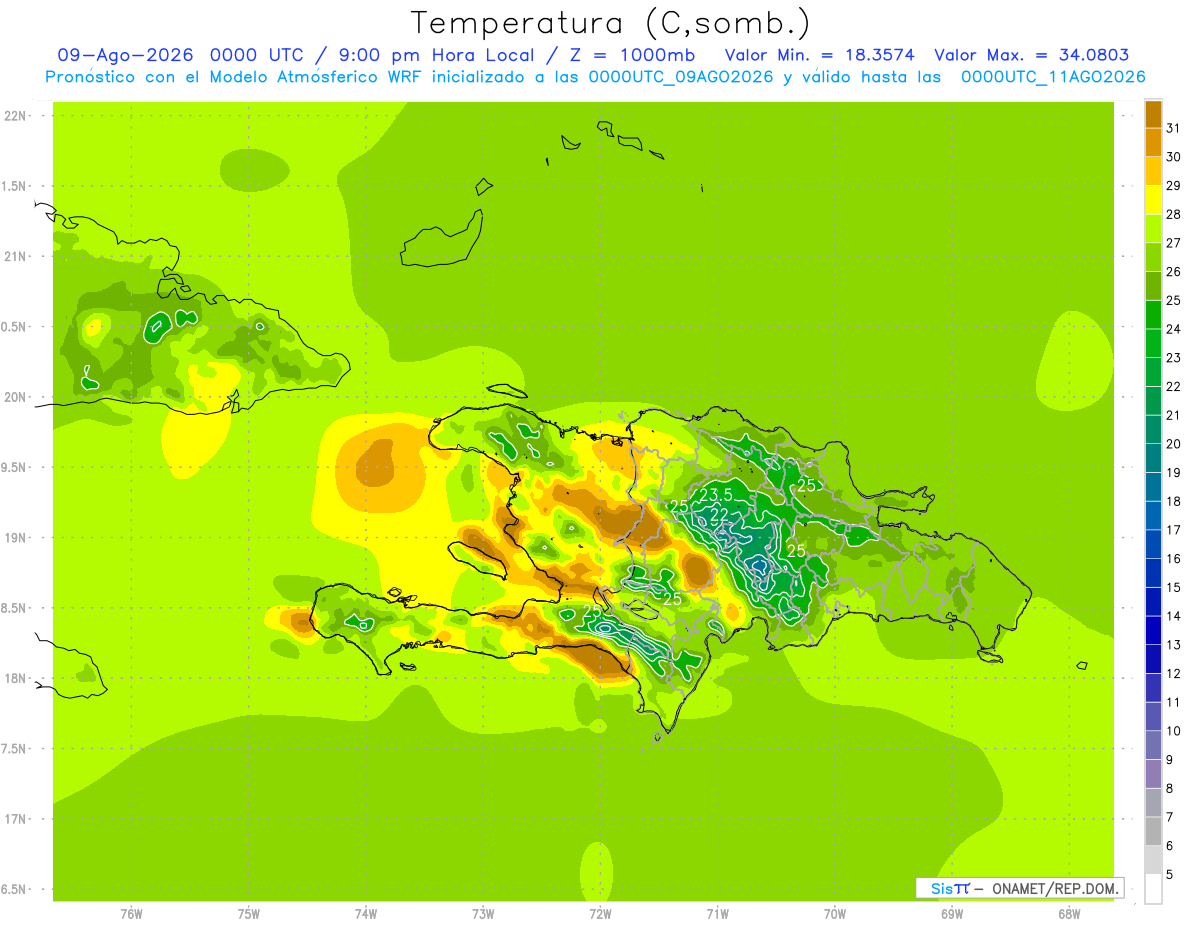Click the blue colorbar swatch between 16 and 17

tap(1153, 545)
